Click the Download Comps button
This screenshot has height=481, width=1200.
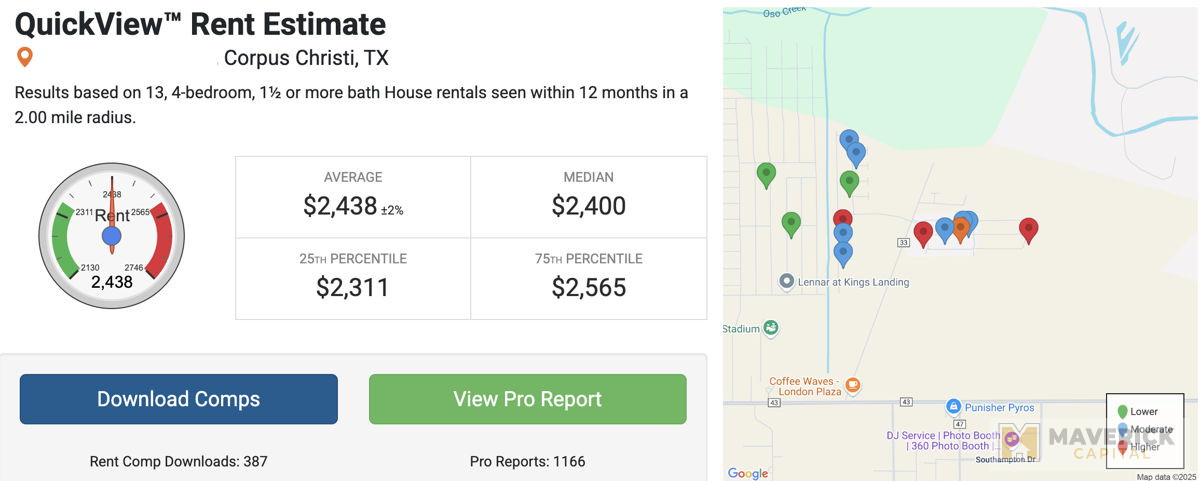click(x=179, y=399)
